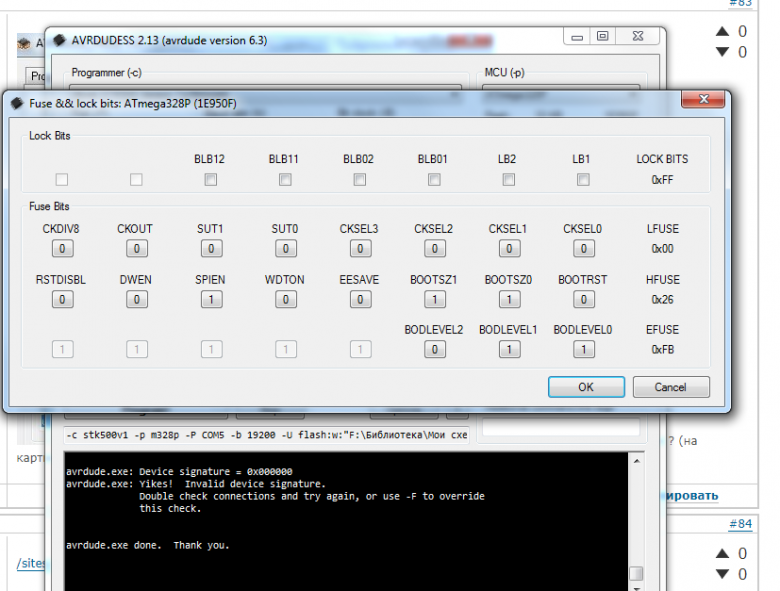The width and height of the screenshot is (780, 591).
Task: Toggle the BOOTRST fuse bit
Action: [584, 299]
